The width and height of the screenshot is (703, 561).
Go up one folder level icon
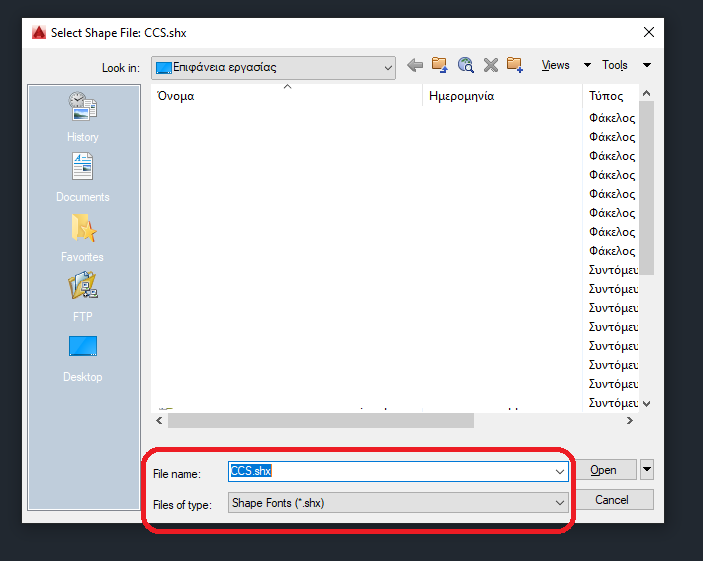(440, 65)
